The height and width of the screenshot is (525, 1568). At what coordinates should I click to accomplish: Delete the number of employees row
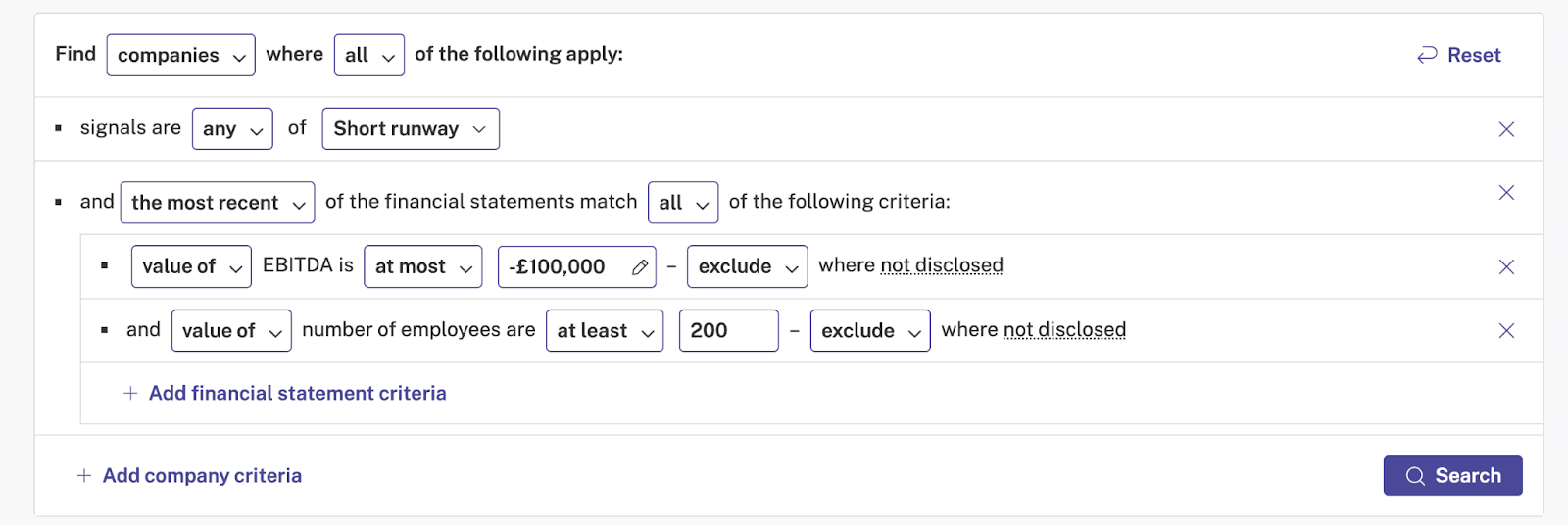1506,331
